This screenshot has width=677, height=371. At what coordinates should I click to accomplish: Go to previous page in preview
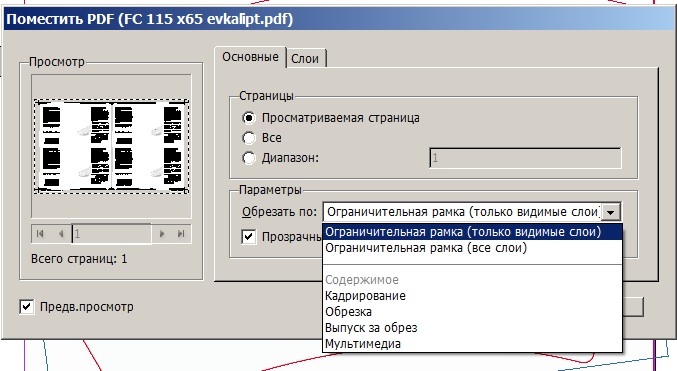click(61, 234)
